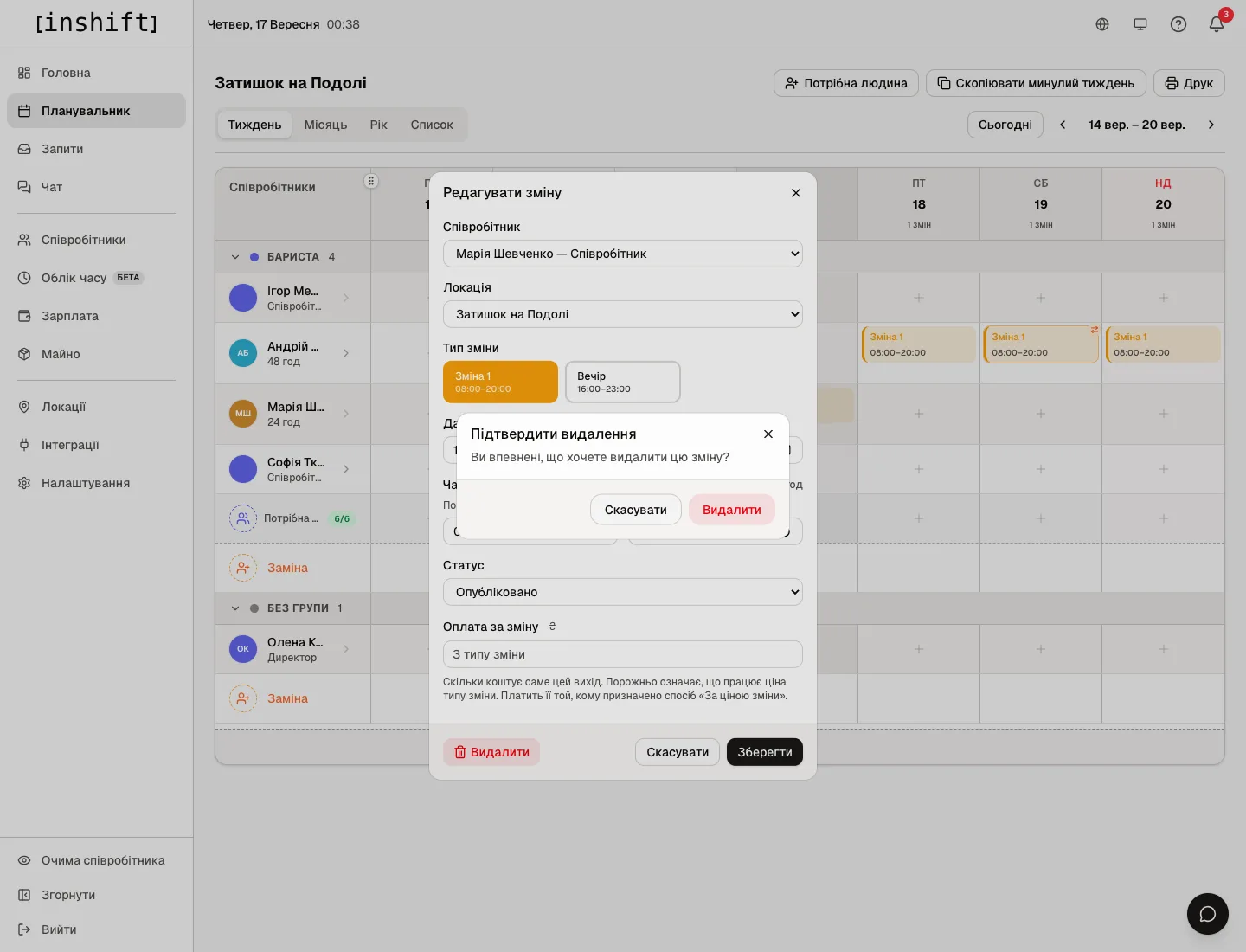Go to the next week arrow
1246x952 pixels.
1211,125
